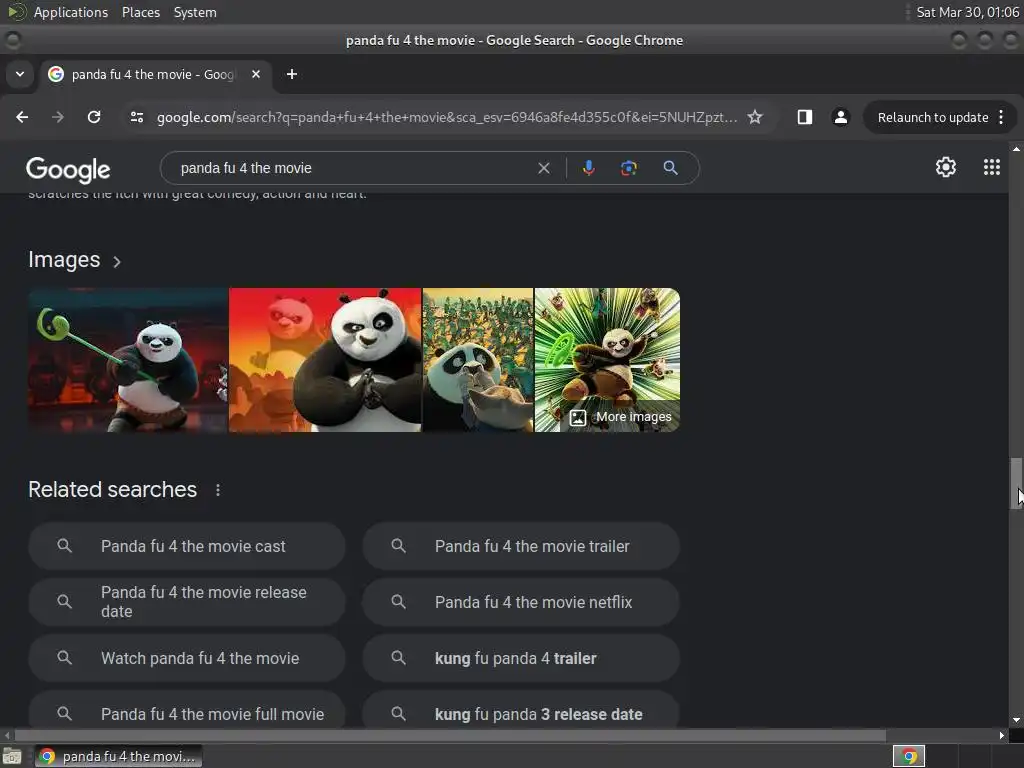The width and height of the screenshot is (1024, 768).
Task: Clear the search box with X
Action: [x=543, y=168]
